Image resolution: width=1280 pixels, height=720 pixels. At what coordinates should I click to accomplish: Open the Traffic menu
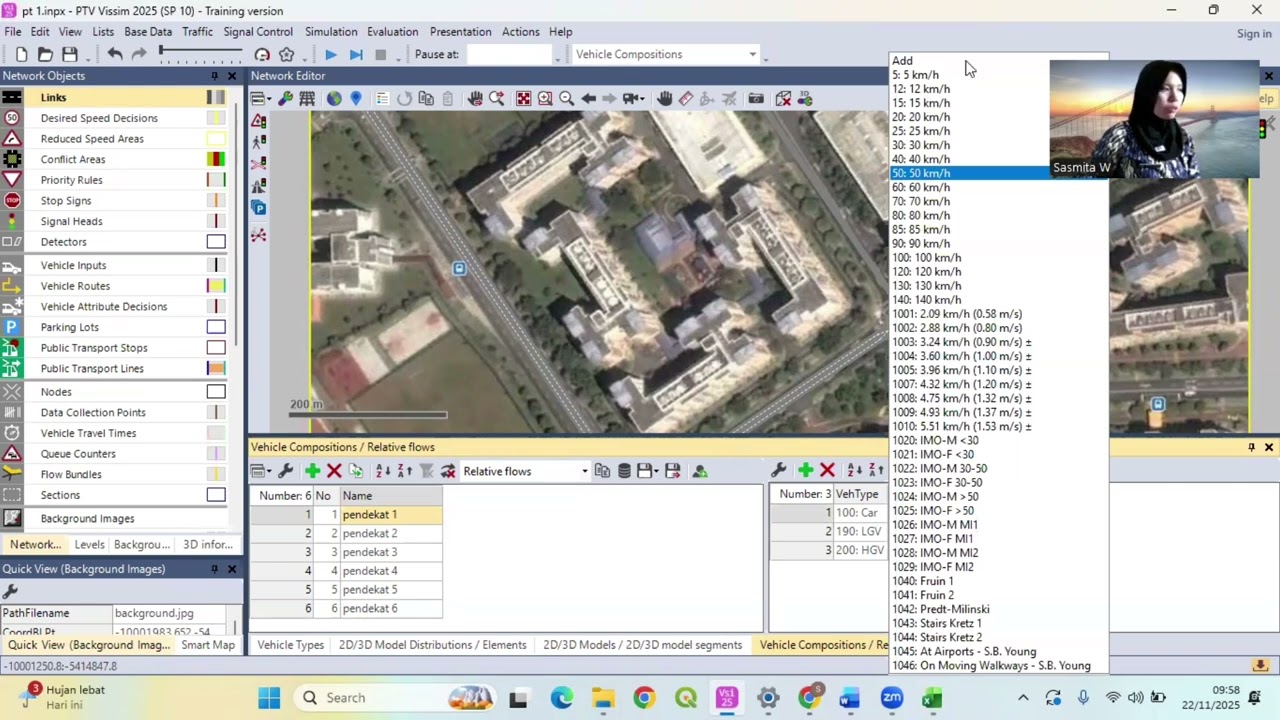197,32
